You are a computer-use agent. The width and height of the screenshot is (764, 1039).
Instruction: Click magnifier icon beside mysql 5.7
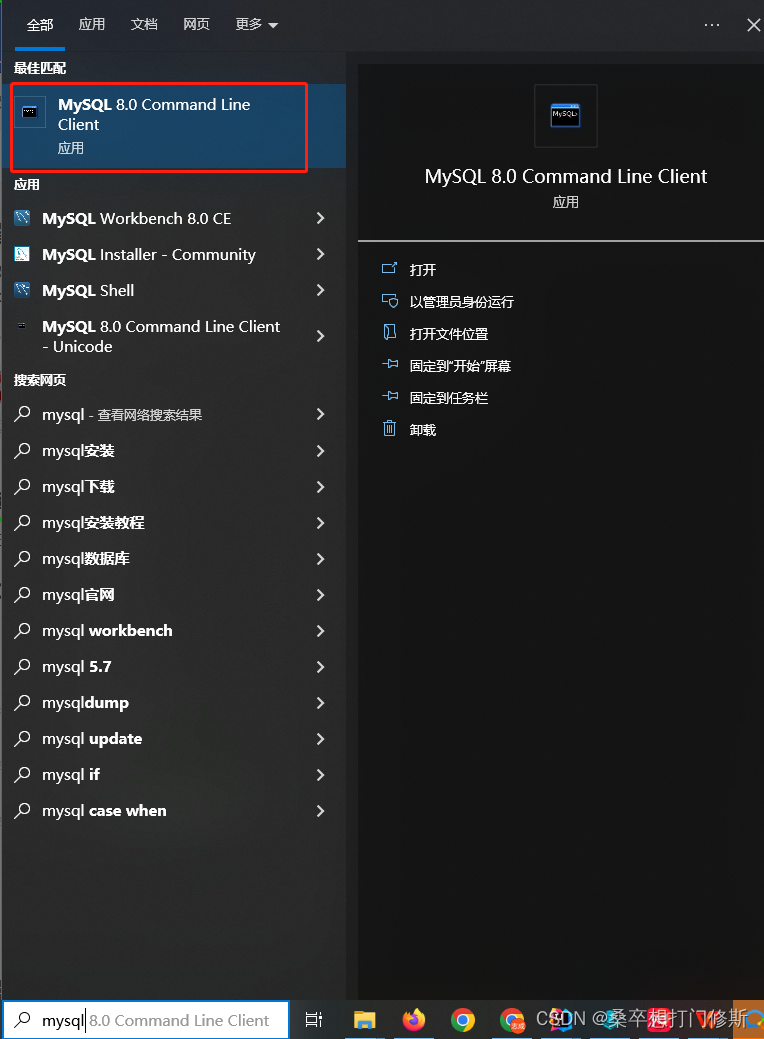tap(23, 666)
